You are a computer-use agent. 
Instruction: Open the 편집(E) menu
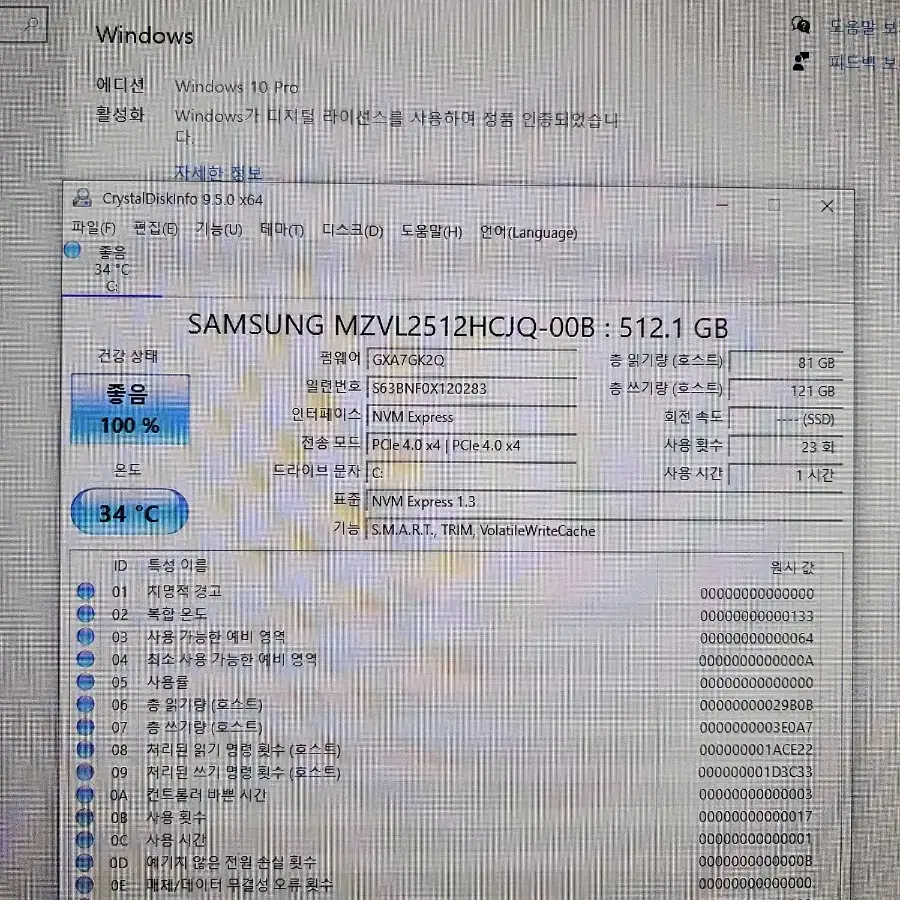[155, 228]
